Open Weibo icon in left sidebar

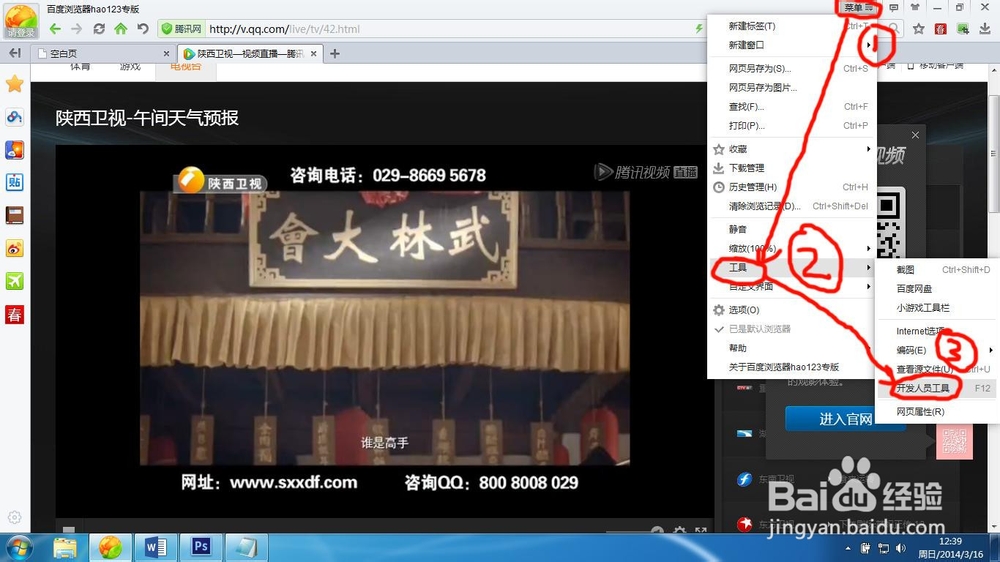(14, 248)
